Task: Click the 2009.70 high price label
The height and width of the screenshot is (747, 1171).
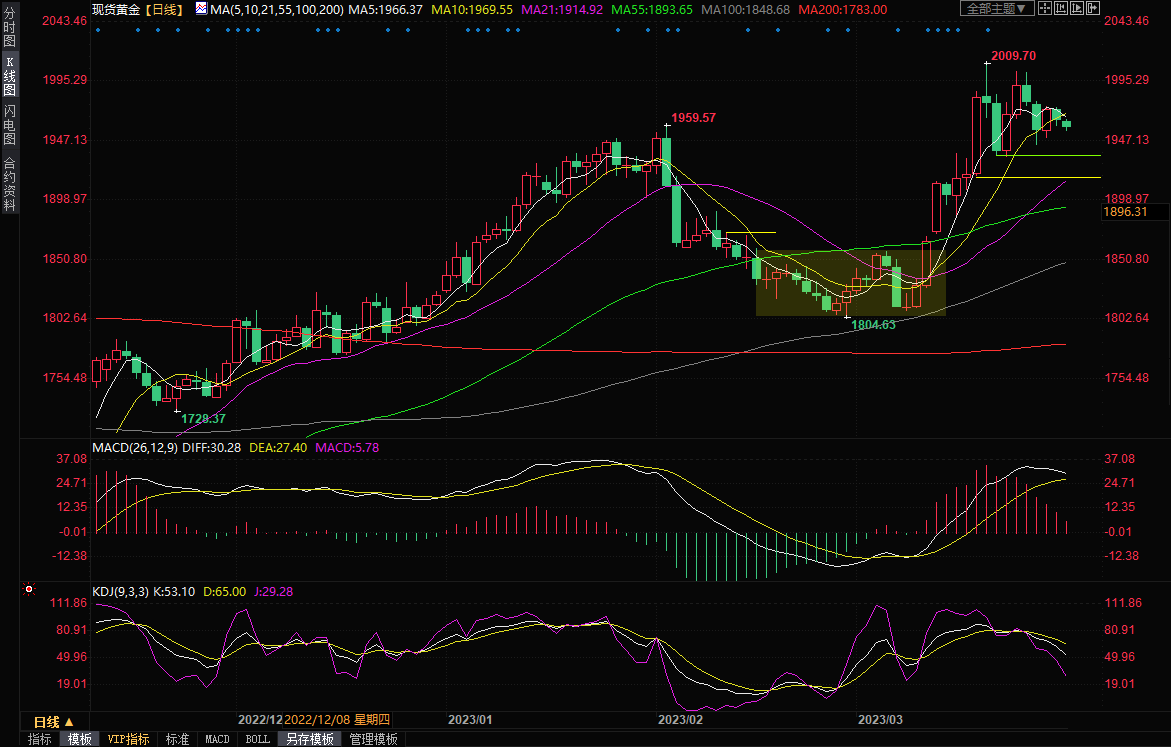Action: [x=1013, y=56]
